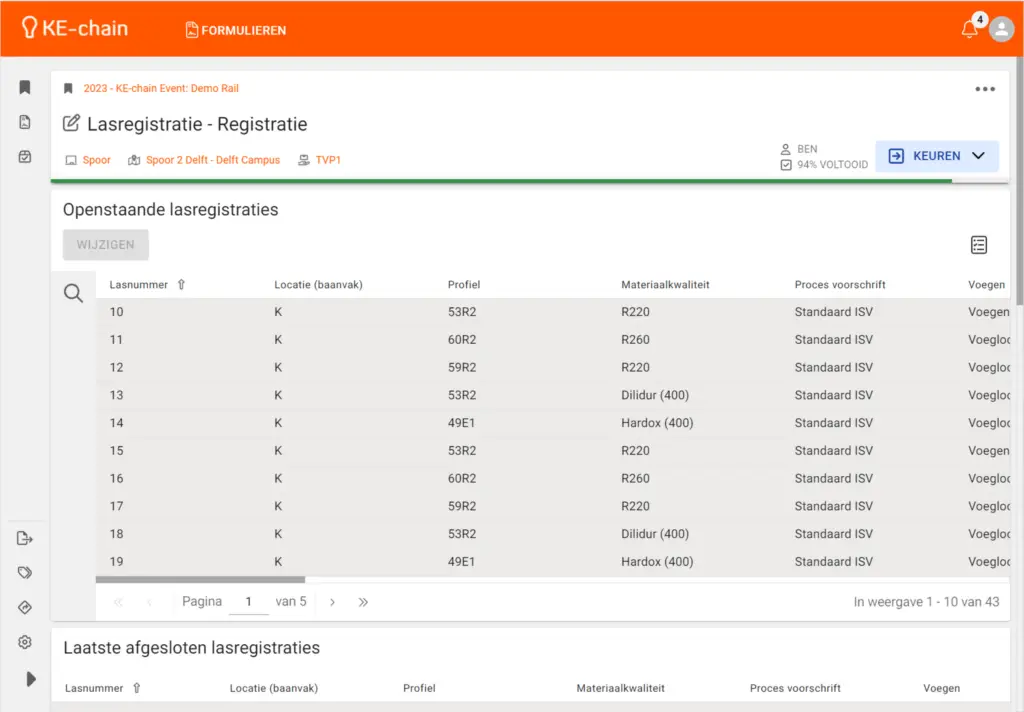
Task: Click the logout arrow icon in sidebar
Action: point(25,539)
